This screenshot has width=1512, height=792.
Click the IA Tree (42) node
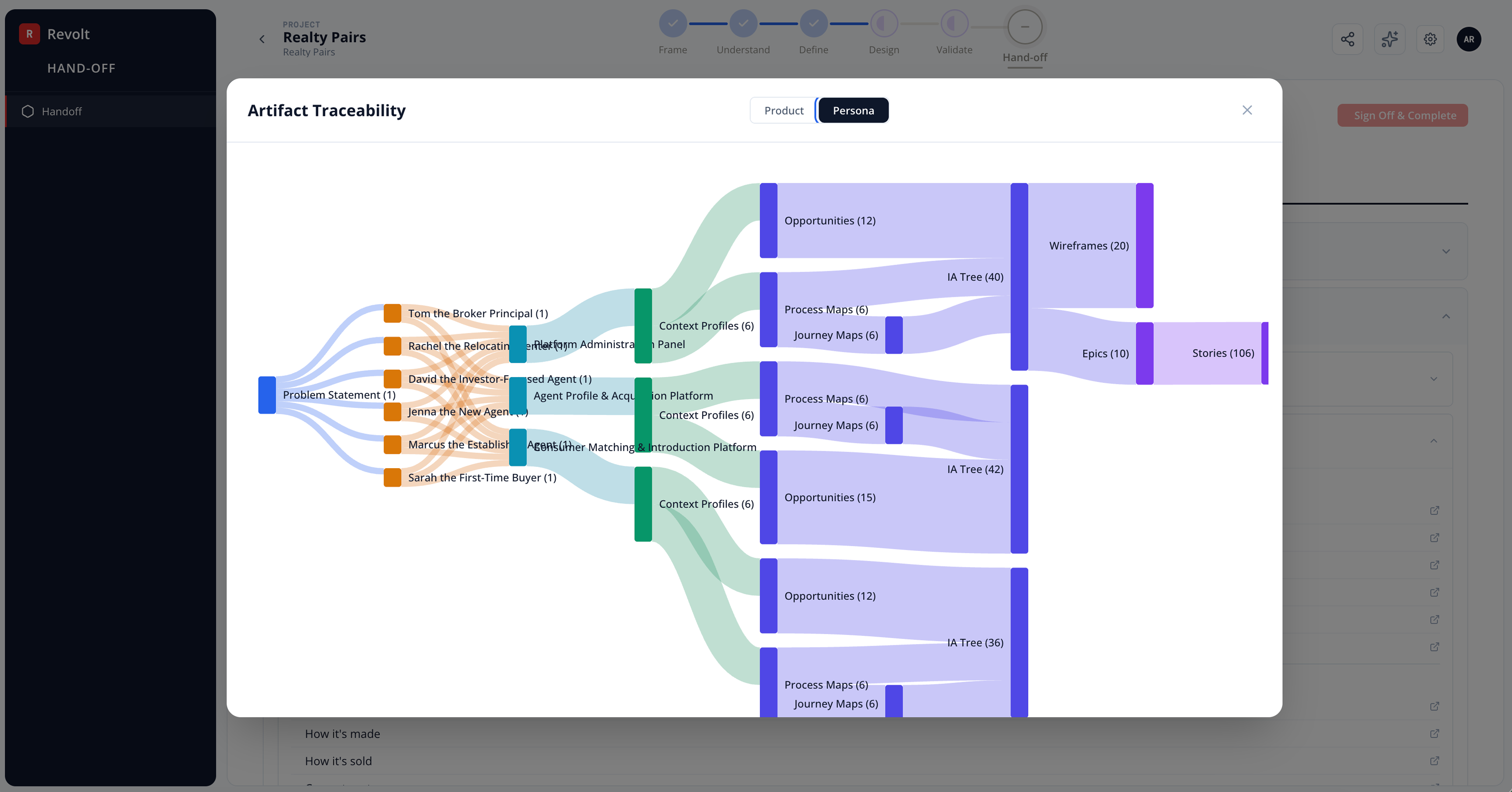[1019, 469]
